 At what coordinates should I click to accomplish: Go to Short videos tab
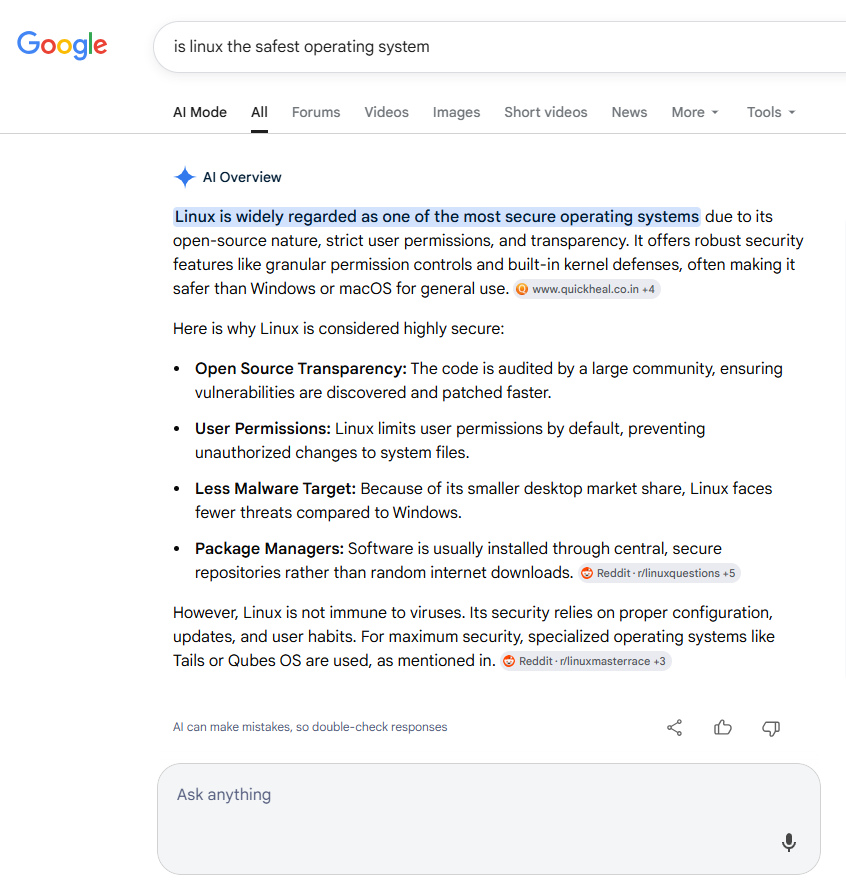coord(545,112)
